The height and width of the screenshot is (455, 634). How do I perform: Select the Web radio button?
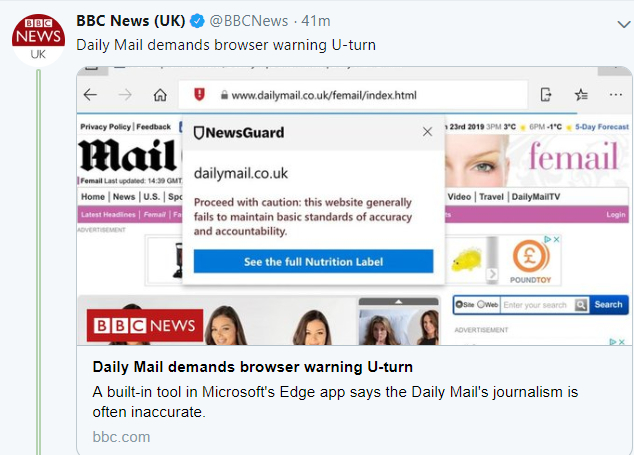(x=481, y=304)
